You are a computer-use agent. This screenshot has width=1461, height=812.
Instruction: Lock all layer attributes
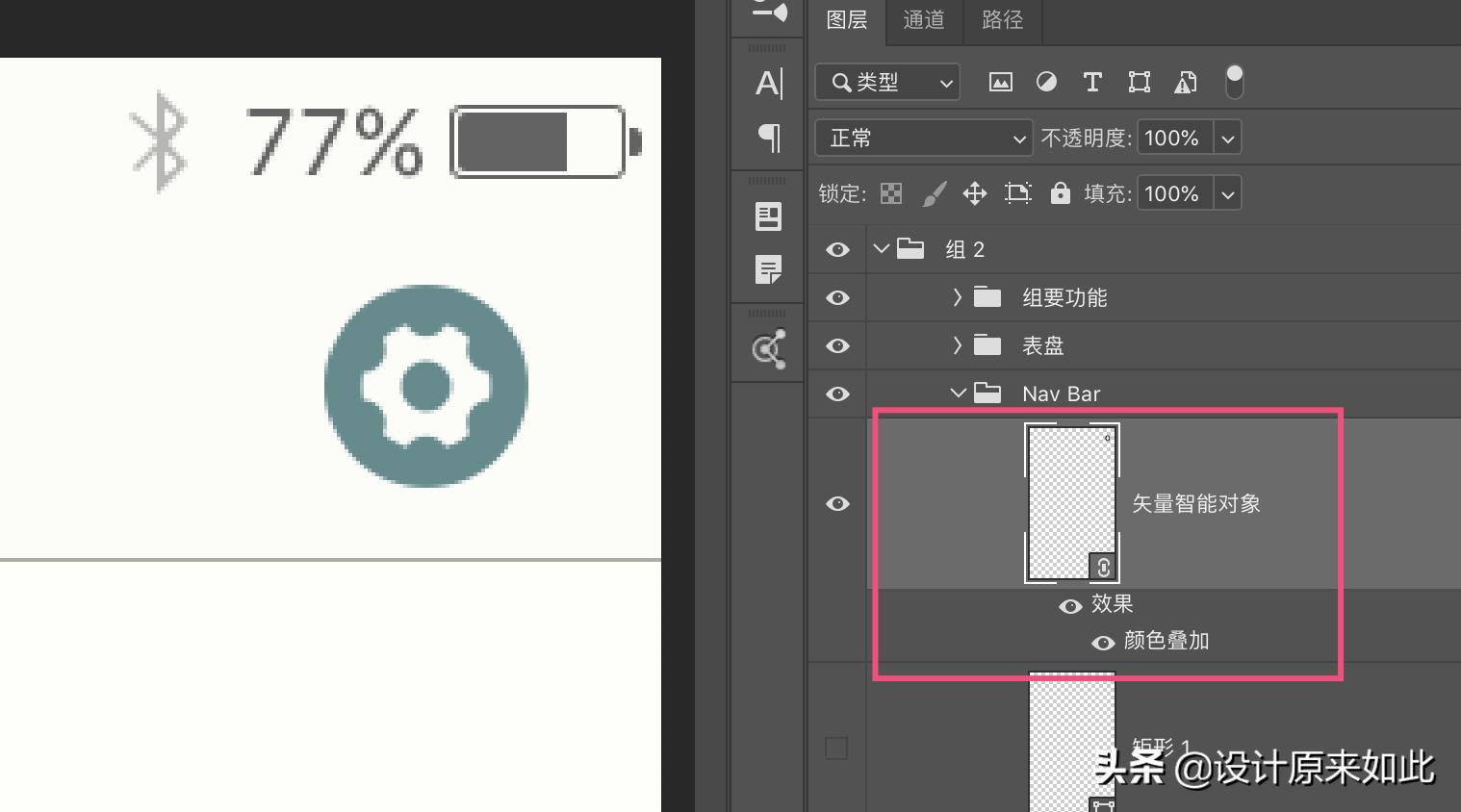tap(1060, 193)
